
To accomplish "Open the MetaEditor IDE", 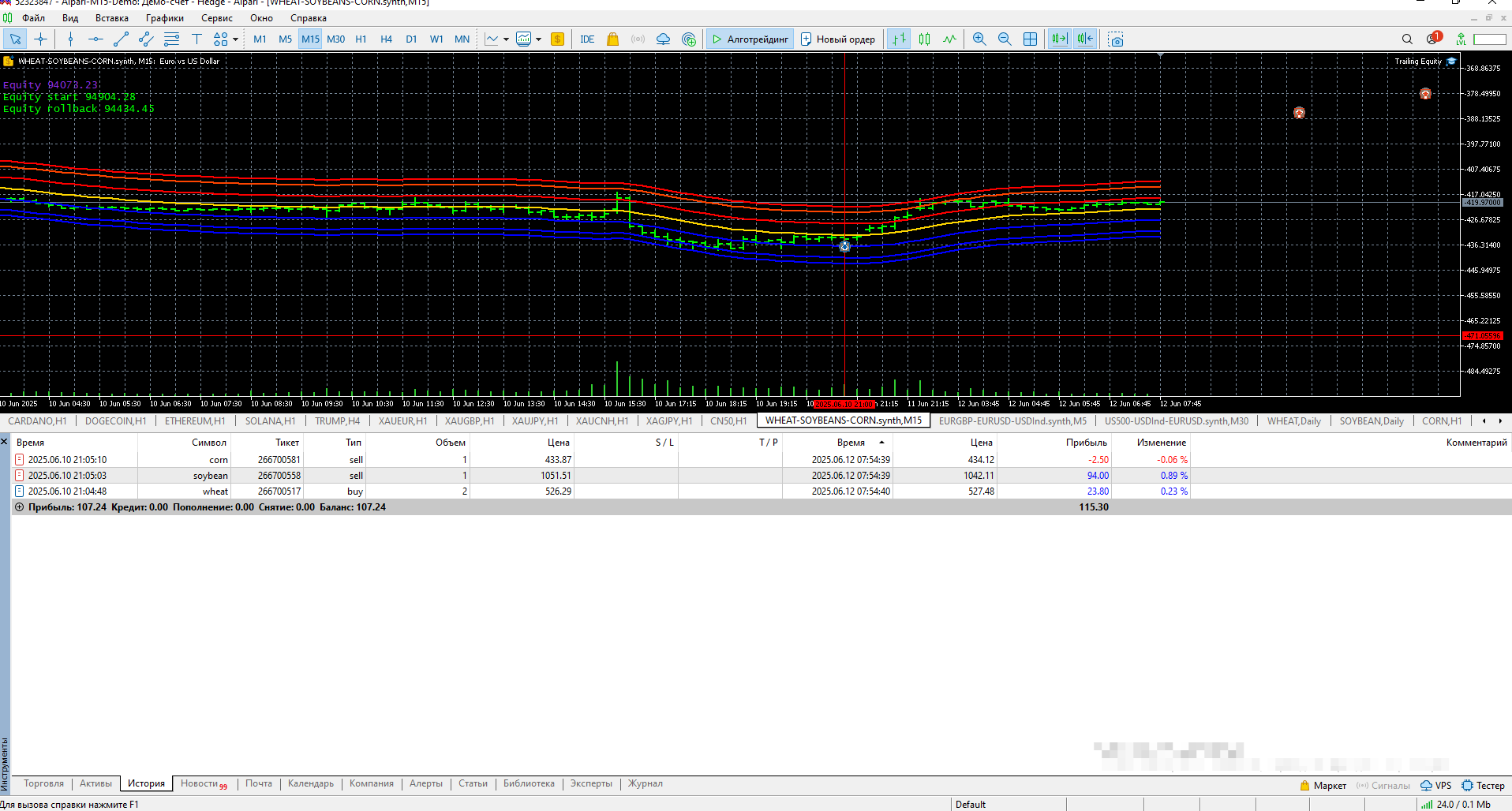I will click(x=587, y=39).
